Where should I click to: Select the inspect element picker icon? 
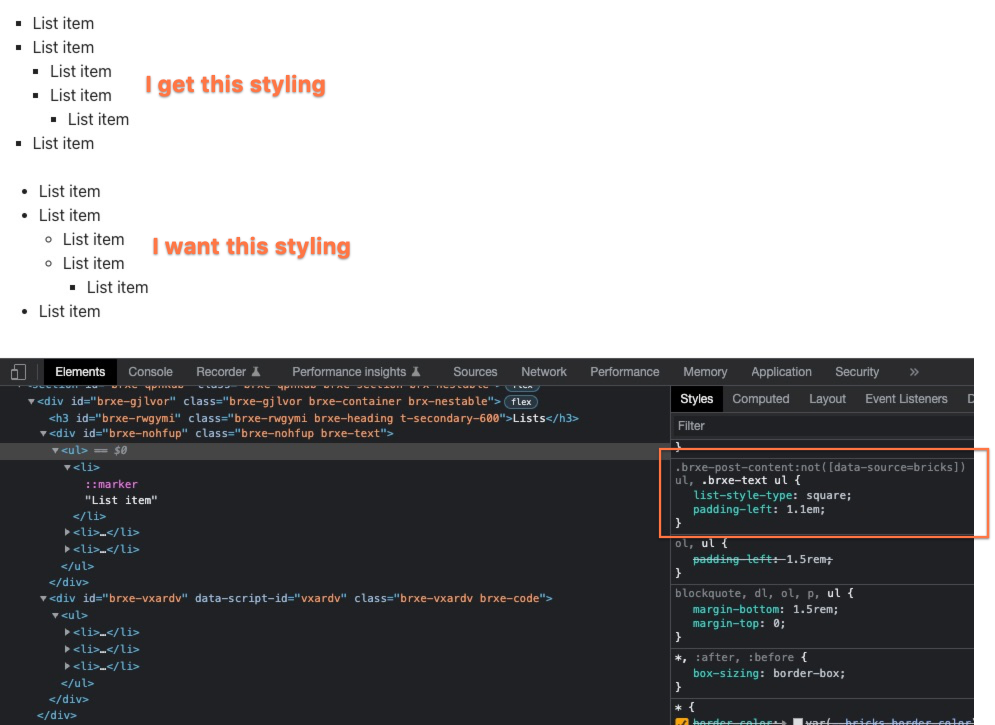17,371
